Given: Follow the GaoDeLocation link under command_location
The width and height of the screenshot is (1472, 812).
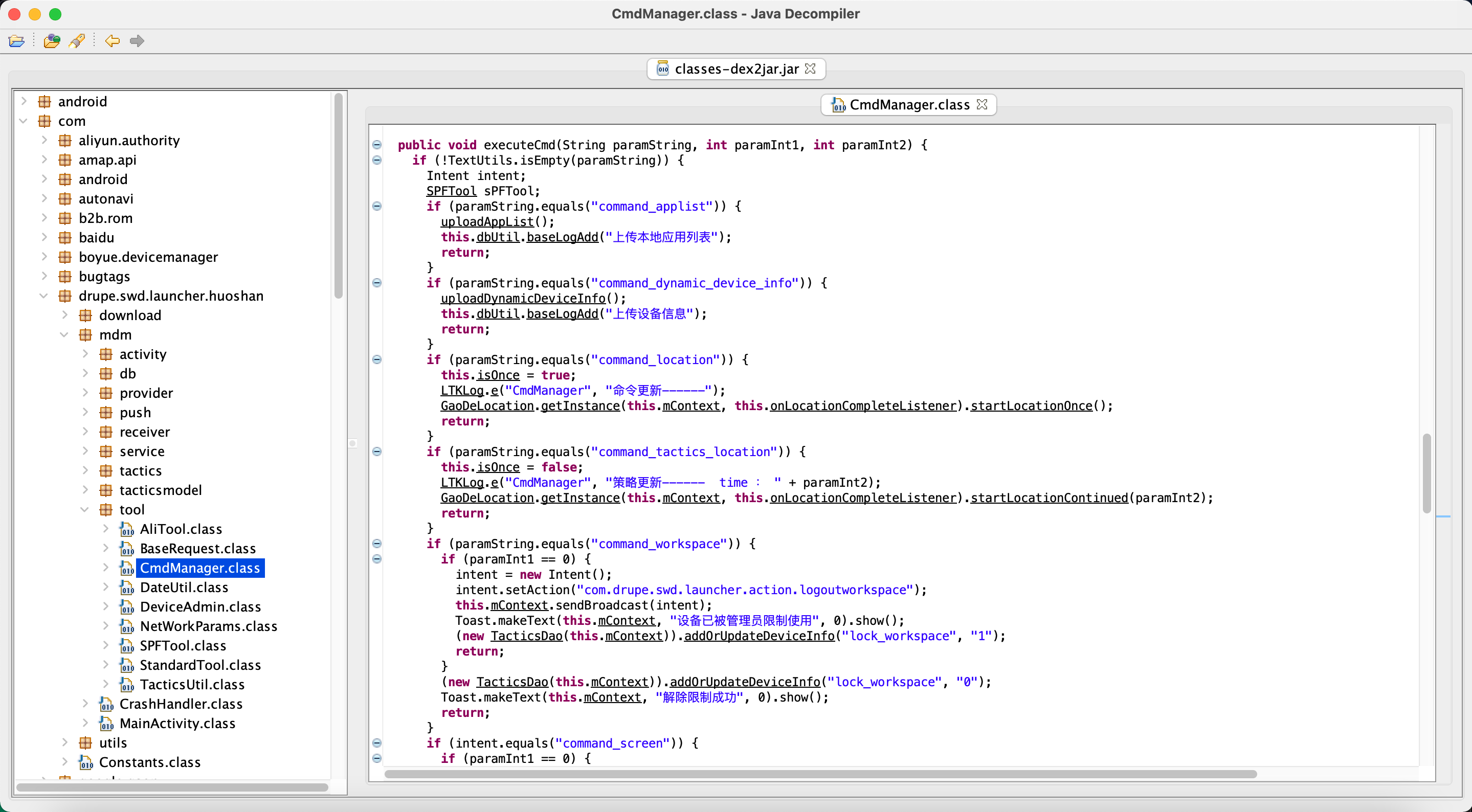Looking at the screenshot, I should click(487, 405).
